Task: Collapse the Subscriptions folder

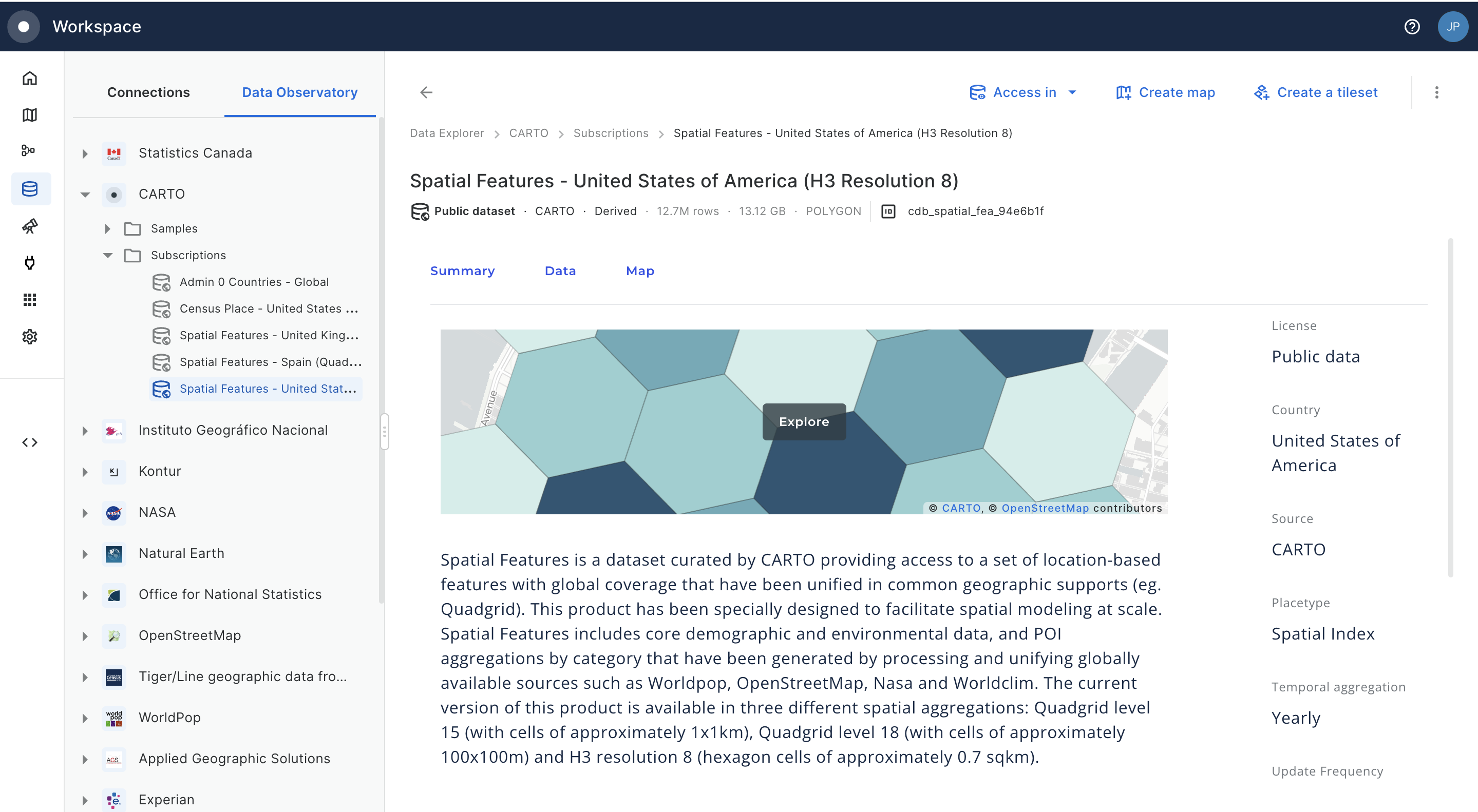Action: [x=107, y=255]
